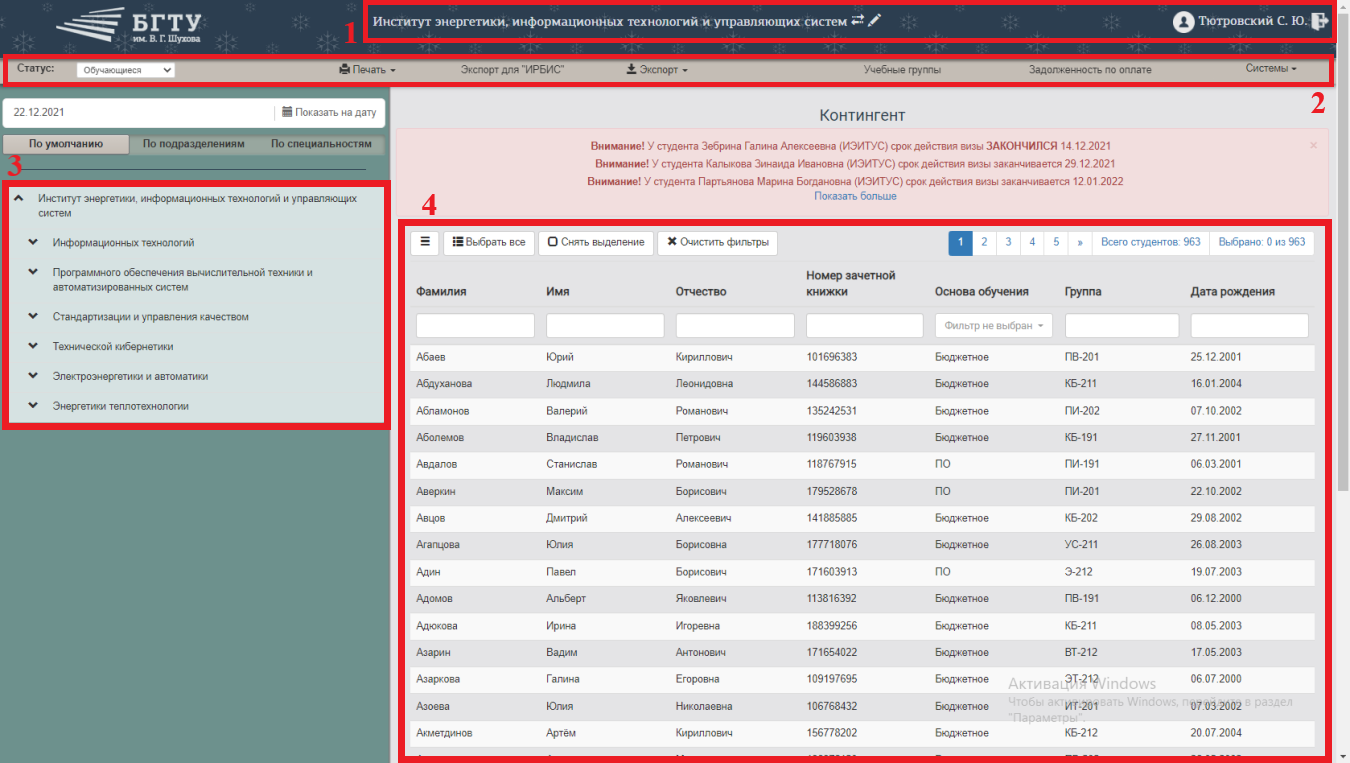Select the Авдалов student row
Viewport: 1350px width, 763px height.
862,464
